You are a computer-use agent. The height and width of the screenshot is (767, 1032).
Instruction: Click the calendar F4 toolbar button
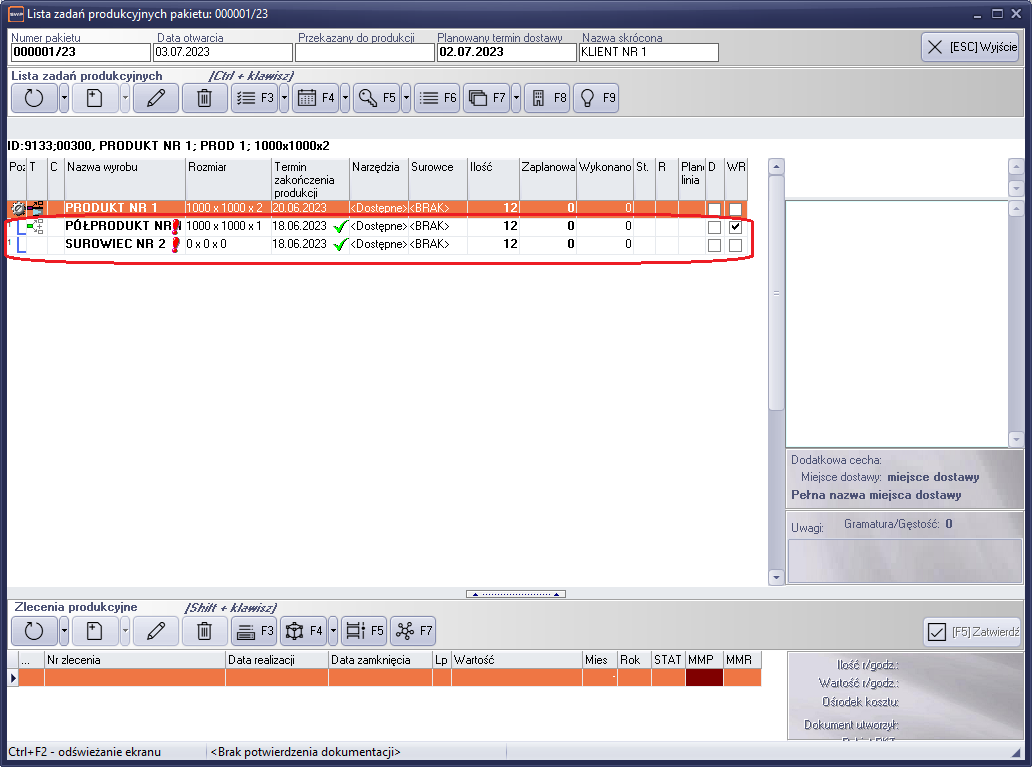[x=315, y=98]
